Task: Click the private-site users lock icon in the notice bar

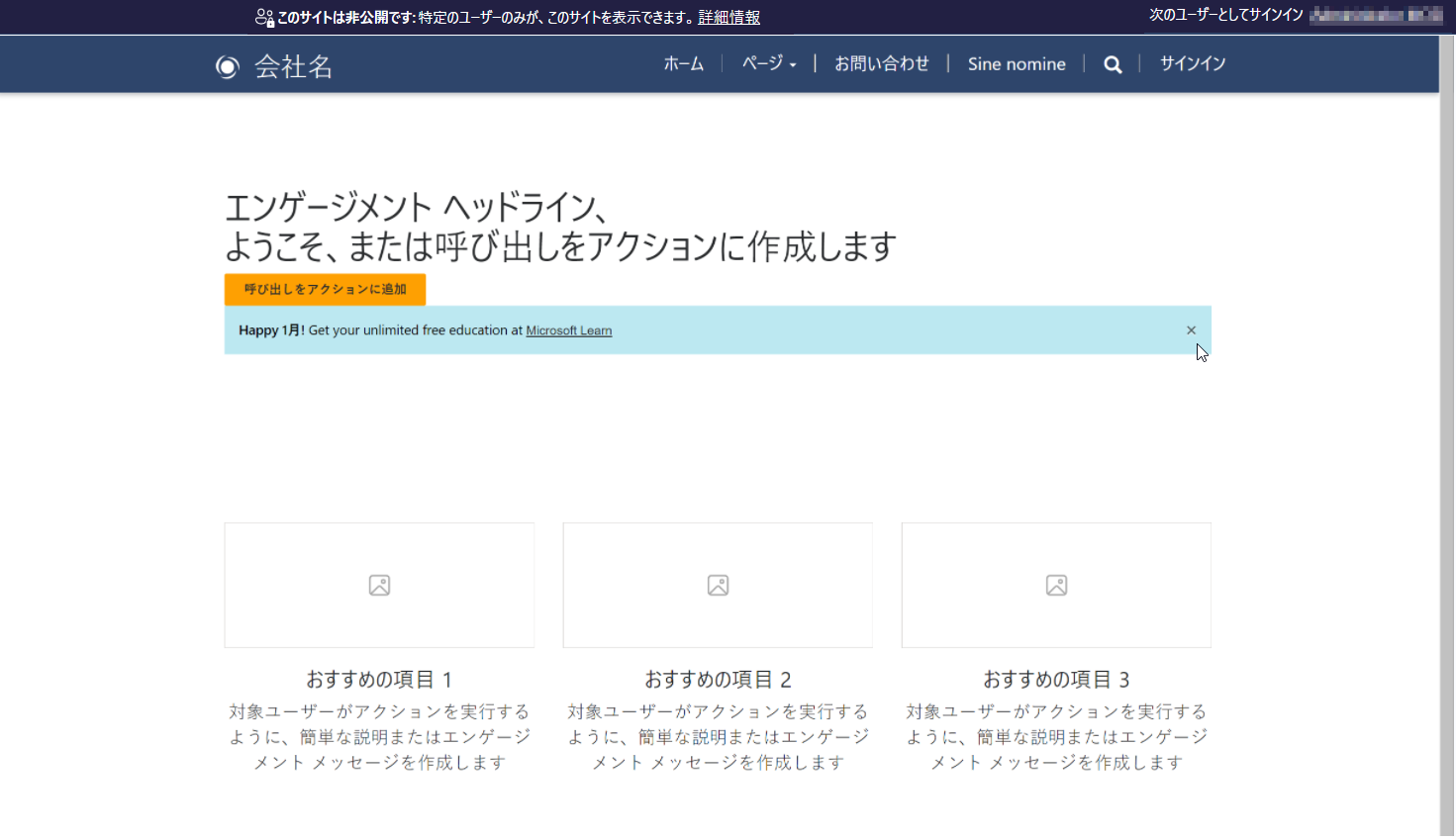Action: [x=262, y=16]
